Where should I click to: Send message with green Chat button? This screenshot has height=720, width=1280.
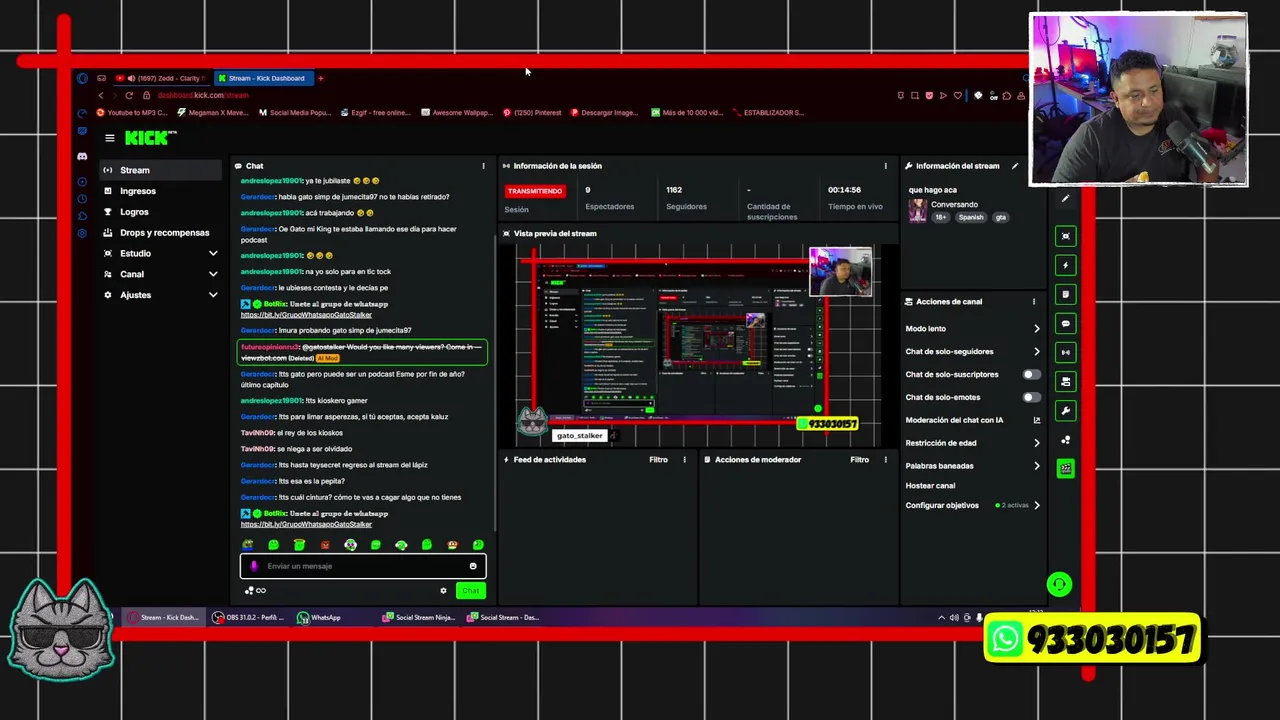click(470, 590)
